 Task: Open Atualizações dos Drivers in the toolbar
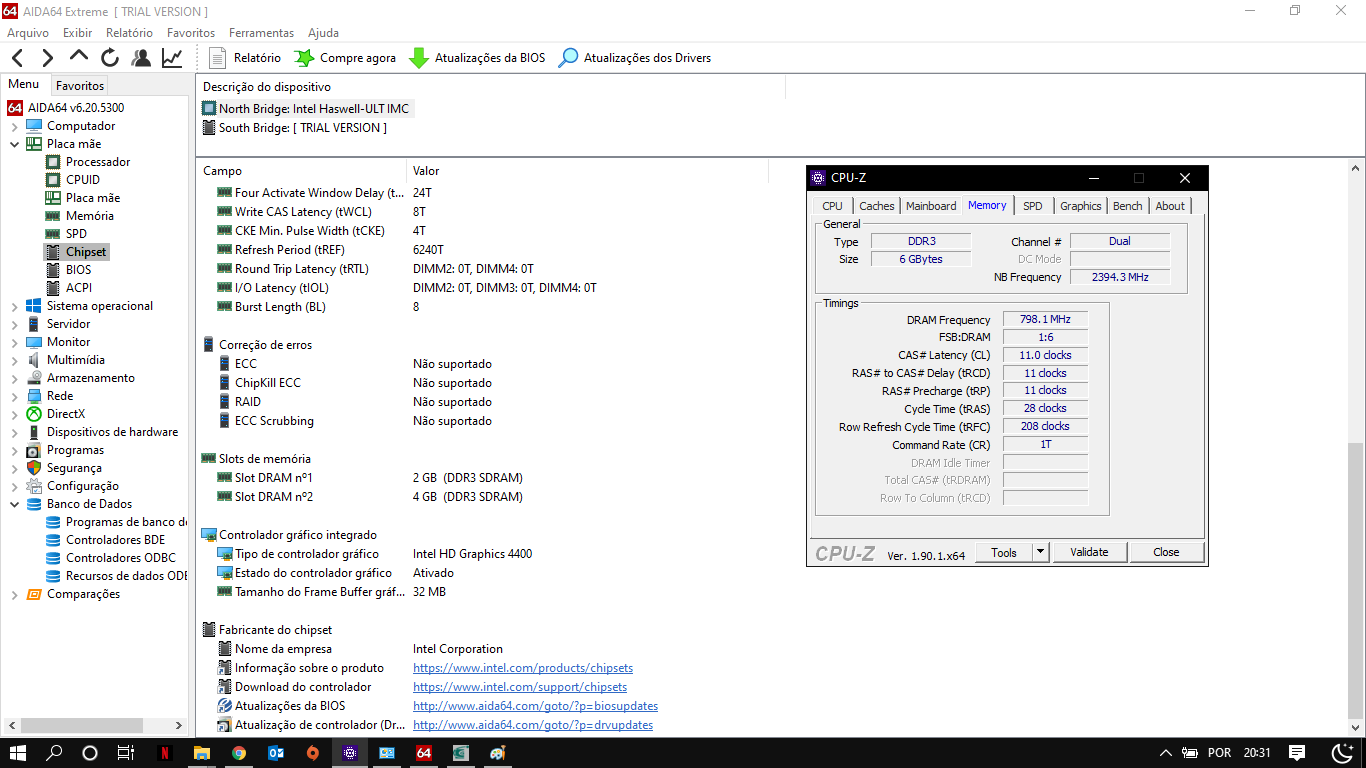tap(634, 58)
